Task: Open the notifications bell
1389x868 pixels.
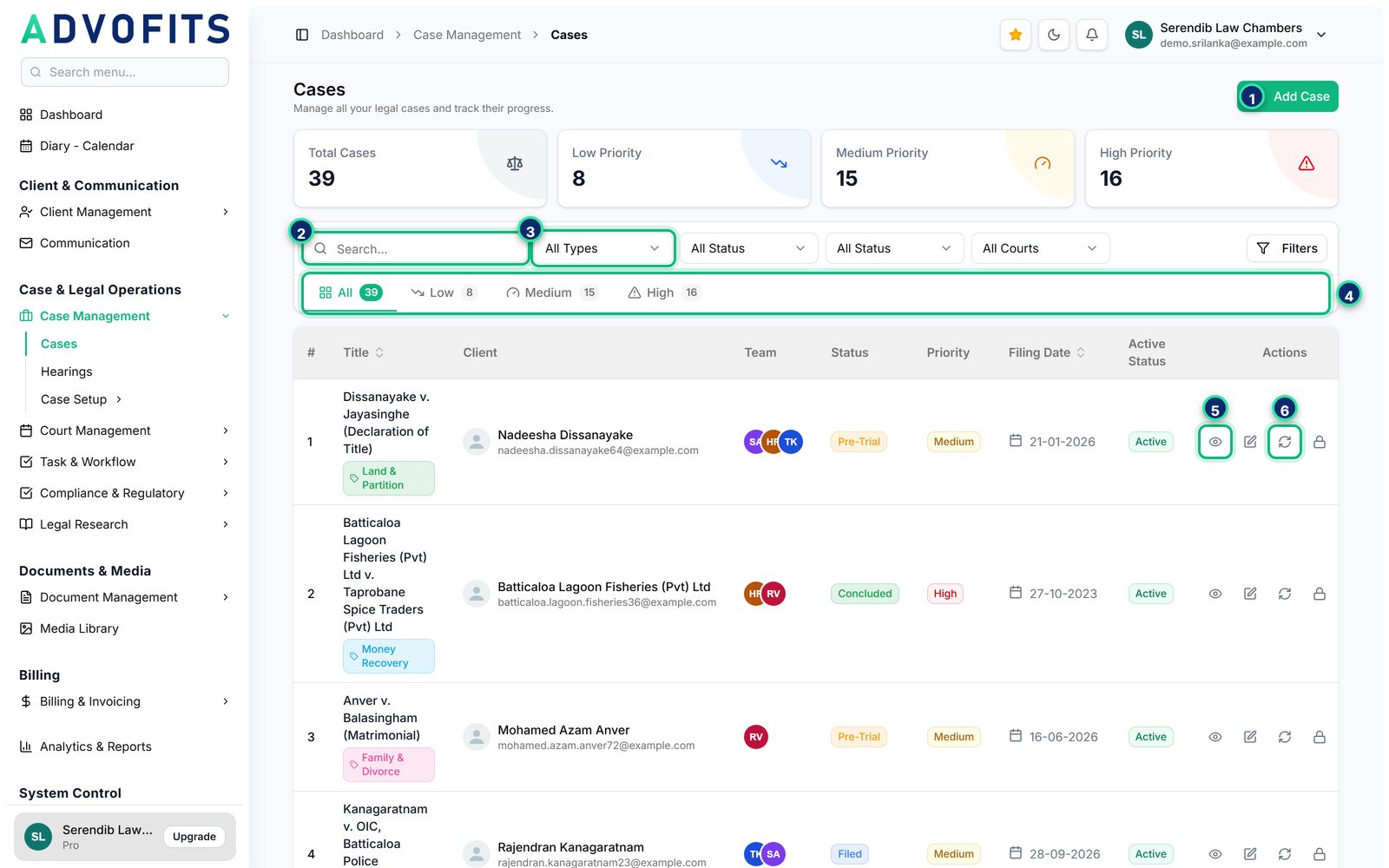Action: point(1091,35)
